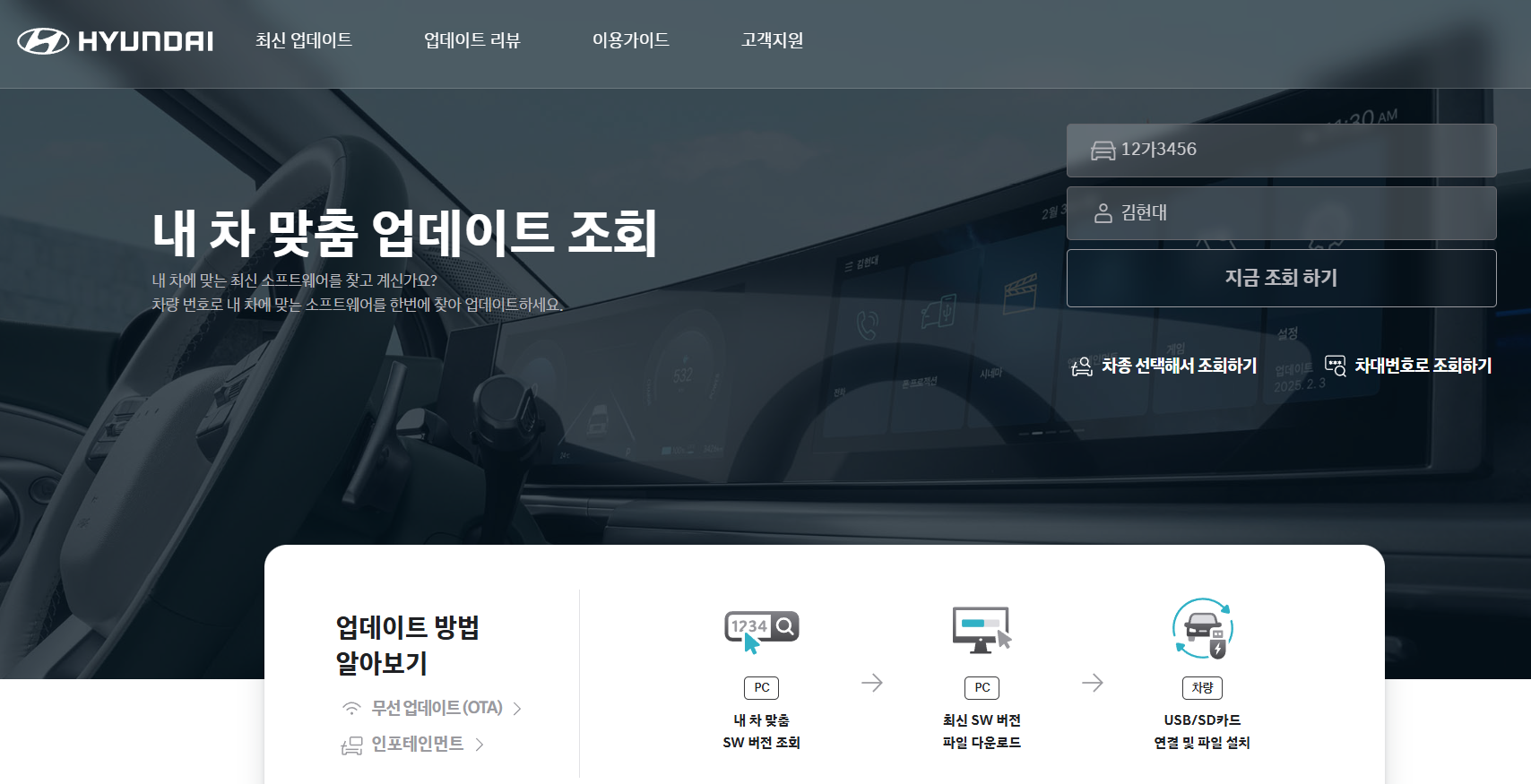Click the 1234 search step icon
The width and height of the screenshot is (1531, 784).
(762, 631)
